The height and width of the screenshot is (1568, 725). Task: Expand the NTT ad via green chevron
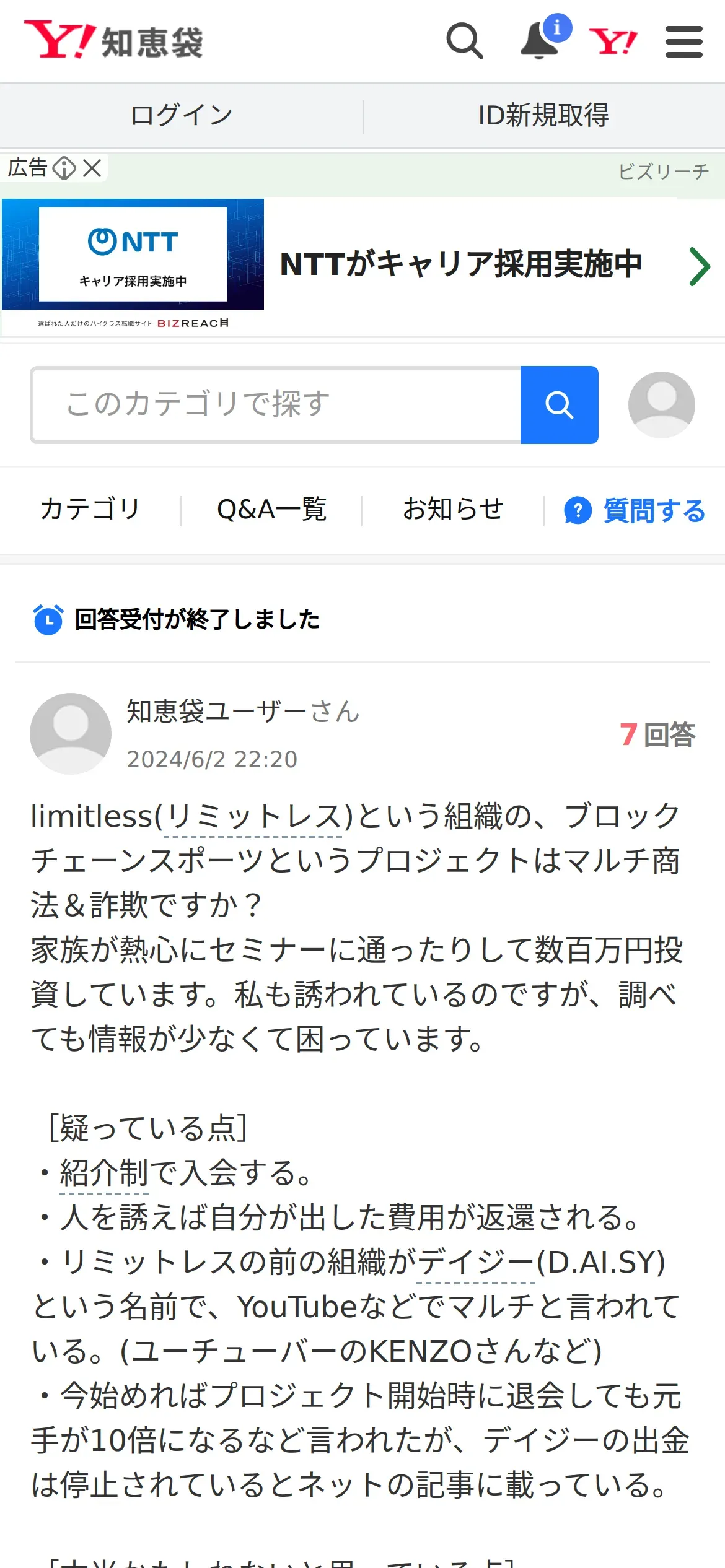click(x=700, y=266)
